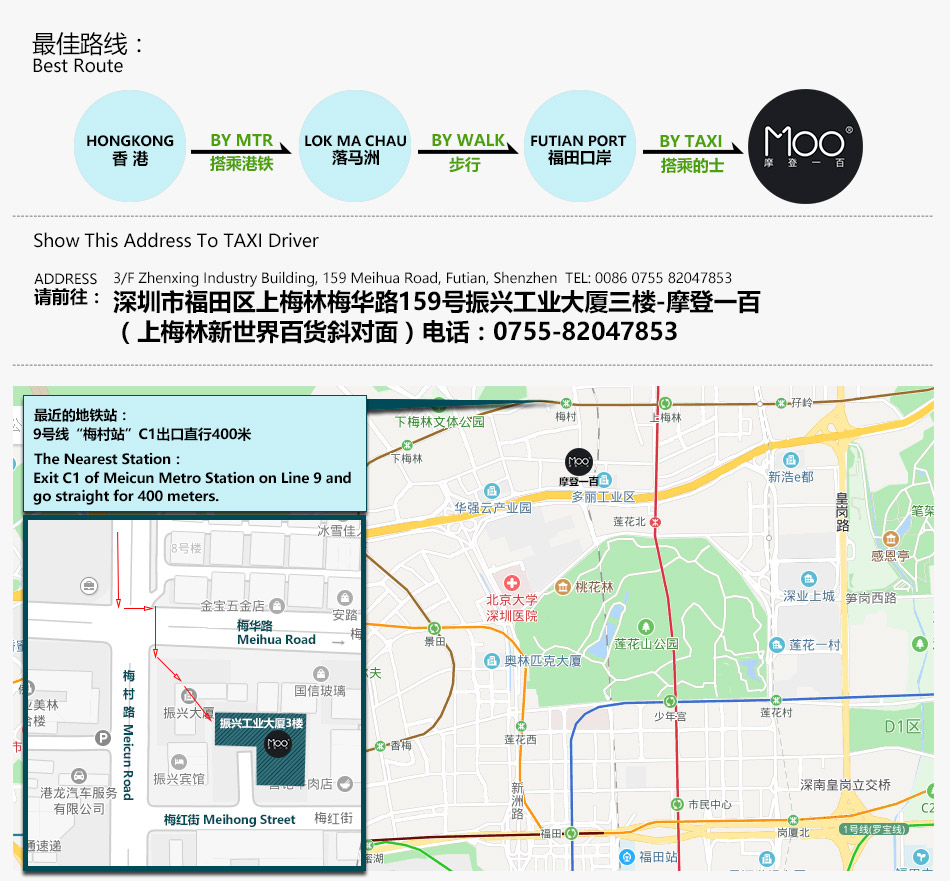Click the 摩登一百 Moo marker on the city map
The image size is (950, 881).
(579, 462)
